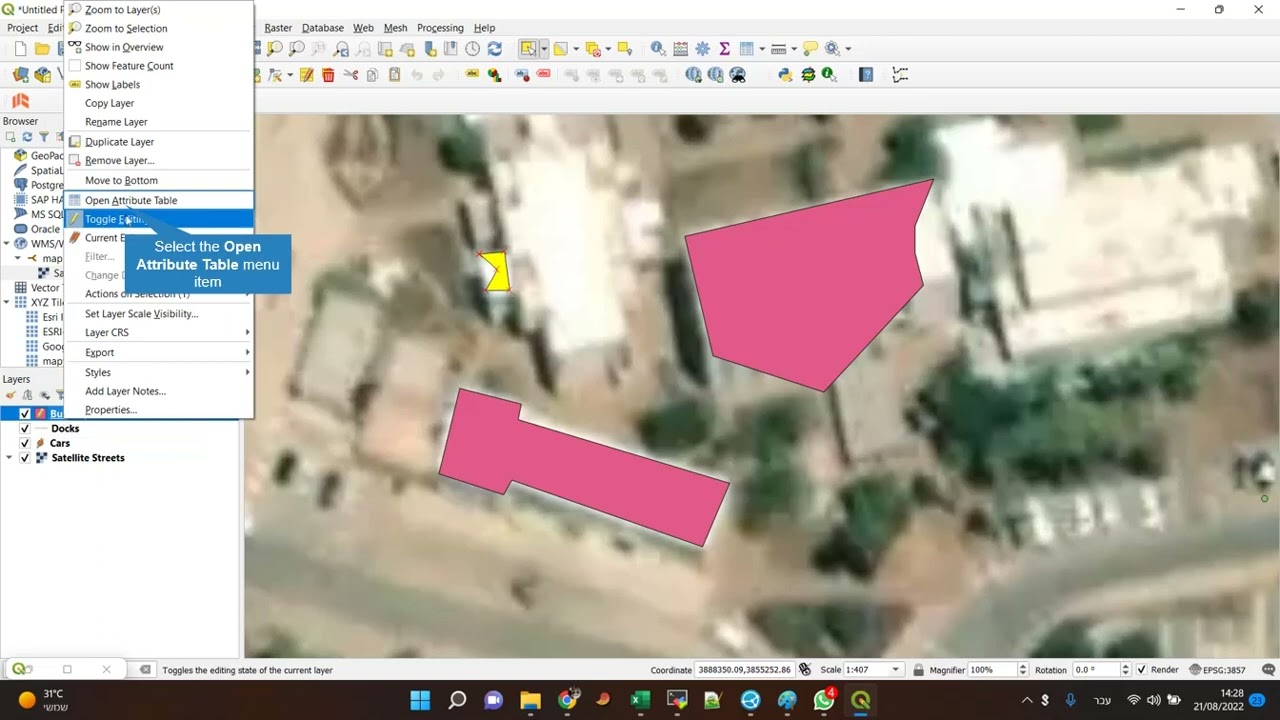Click the yellow abc label tool icon

(472, 75)
